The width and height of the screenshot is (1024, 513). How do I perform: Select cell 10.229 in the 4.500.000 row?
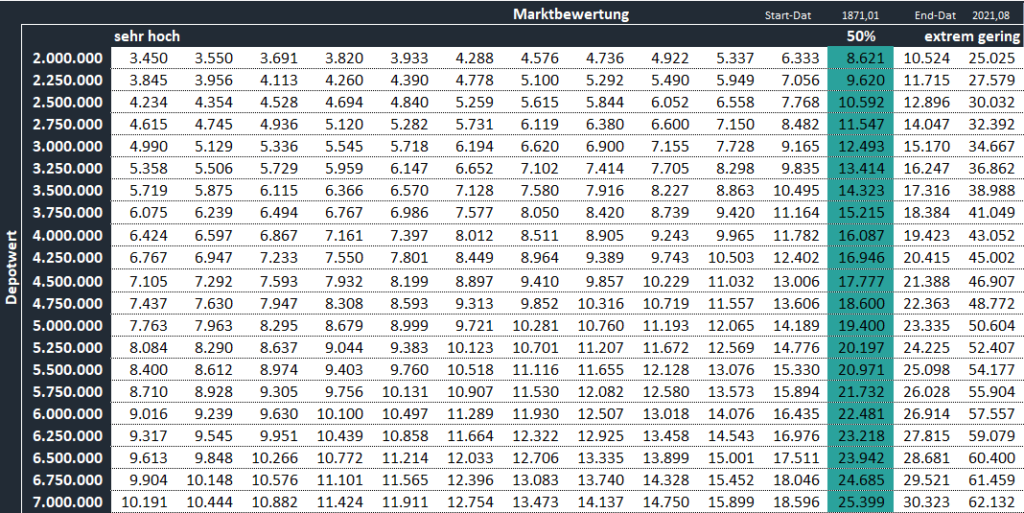(x=665, y=281)
